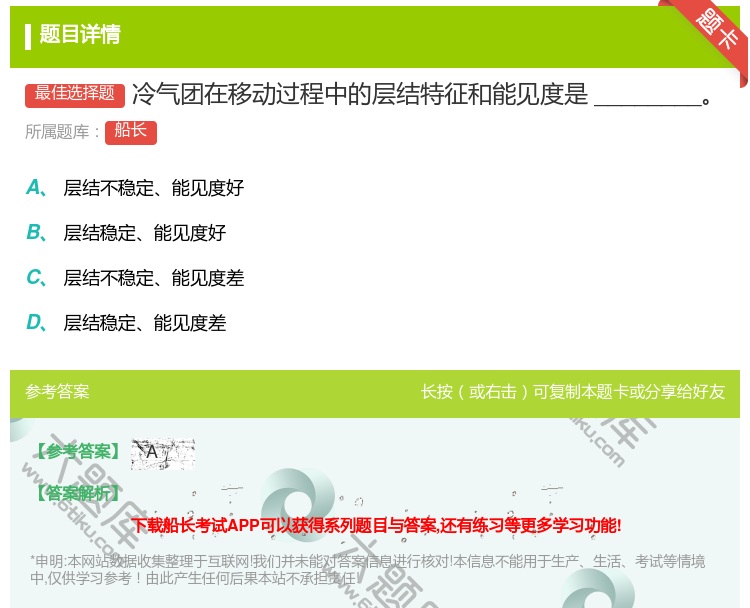Click the 长按（或右击）可复制本题卡 hint text
This screenshot has height=608, width=750.
coord(573,392)
